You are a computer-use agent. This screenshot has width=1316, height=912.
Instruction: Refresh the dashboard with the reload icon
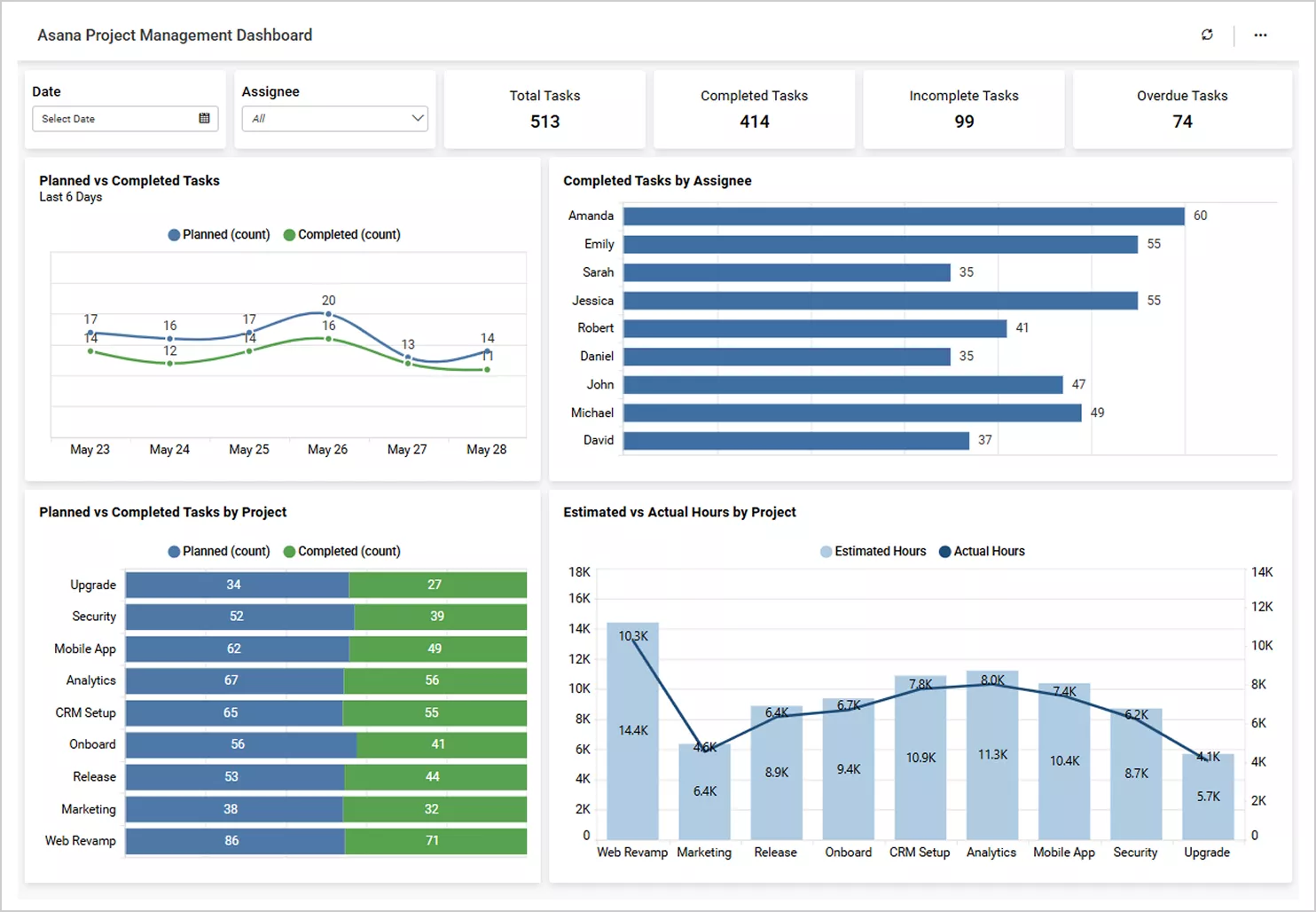coord(1207,35)
